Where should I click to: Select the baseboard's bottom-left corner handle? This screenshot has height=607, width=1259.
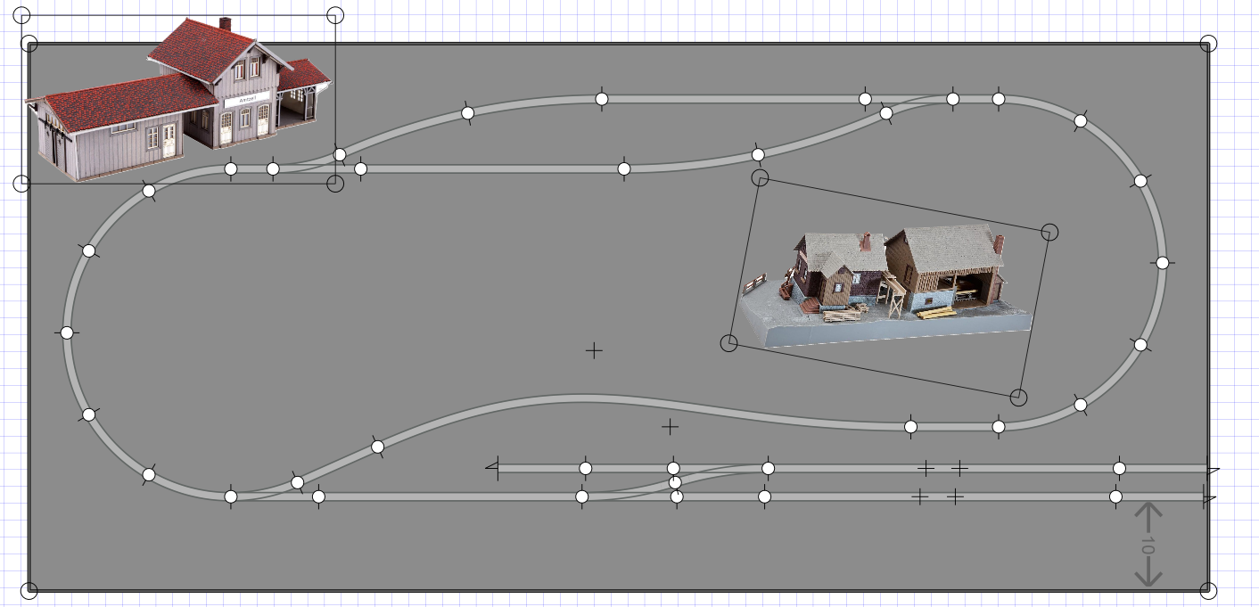[30, 590]
